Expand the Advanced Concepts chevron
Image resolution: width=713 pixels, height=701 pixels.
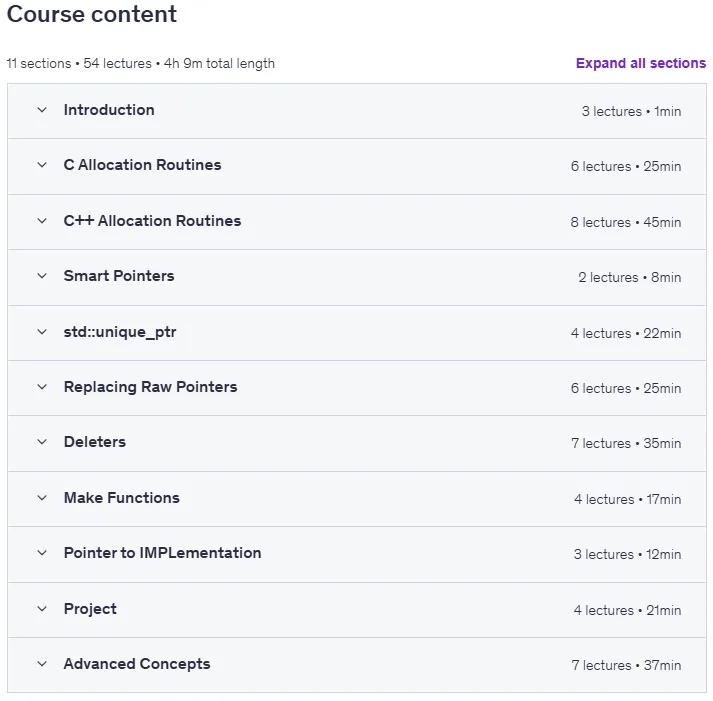42,664
